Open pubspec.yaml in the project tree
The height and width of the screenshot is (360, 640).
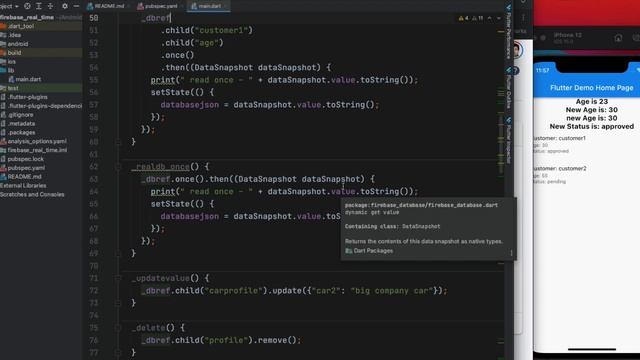[26, 168]
